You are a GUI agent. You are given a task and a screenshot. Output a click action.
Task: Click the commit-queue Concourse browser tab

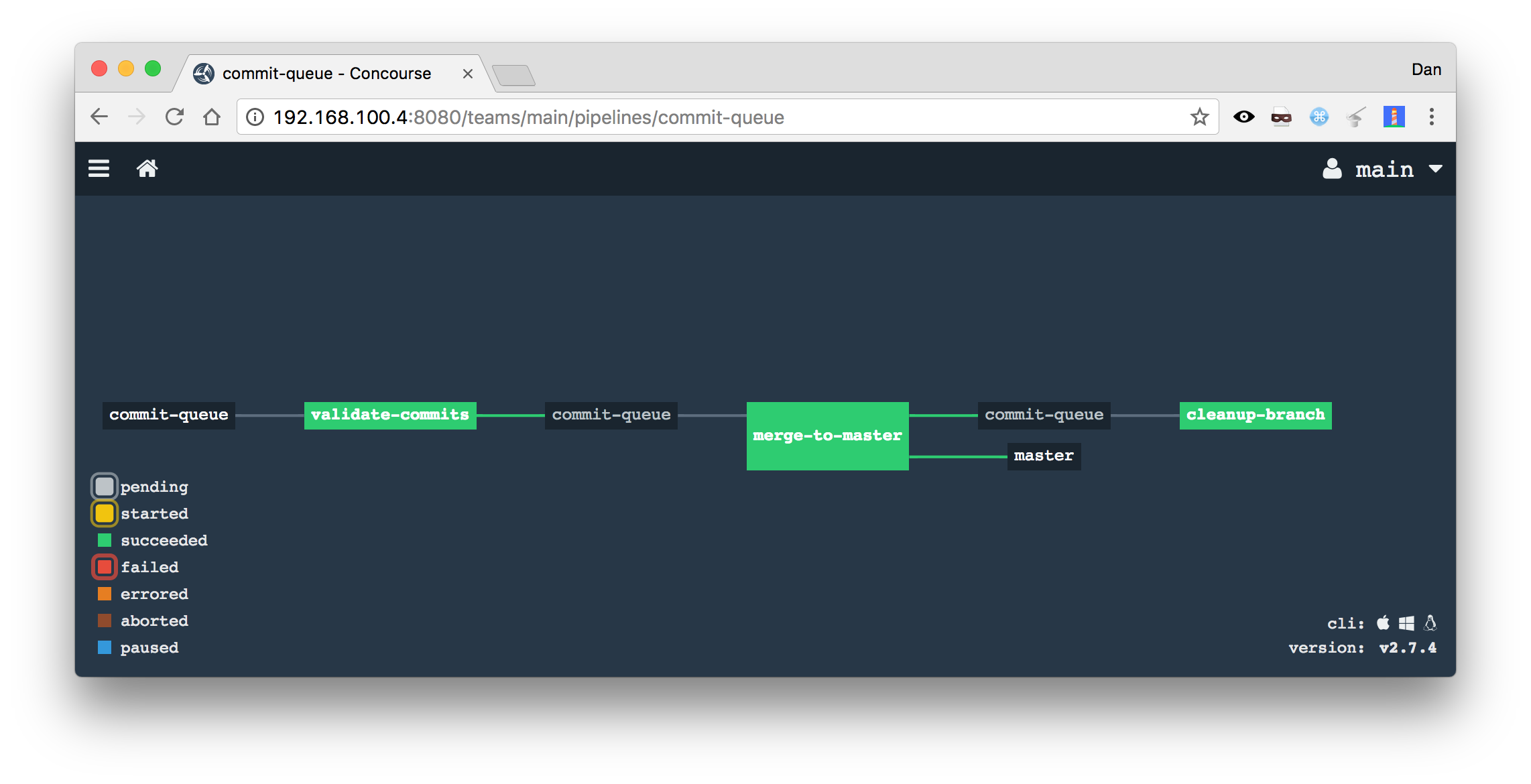[x=326, y=74]
